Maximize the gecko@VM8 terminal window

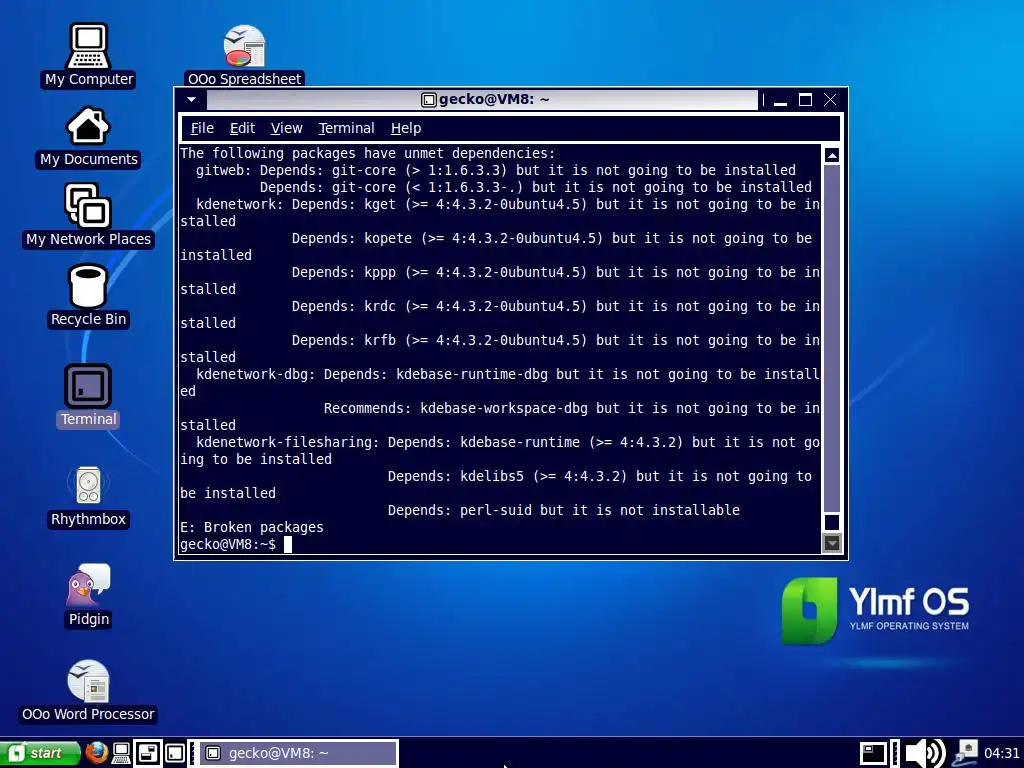(x=805, y=100)
